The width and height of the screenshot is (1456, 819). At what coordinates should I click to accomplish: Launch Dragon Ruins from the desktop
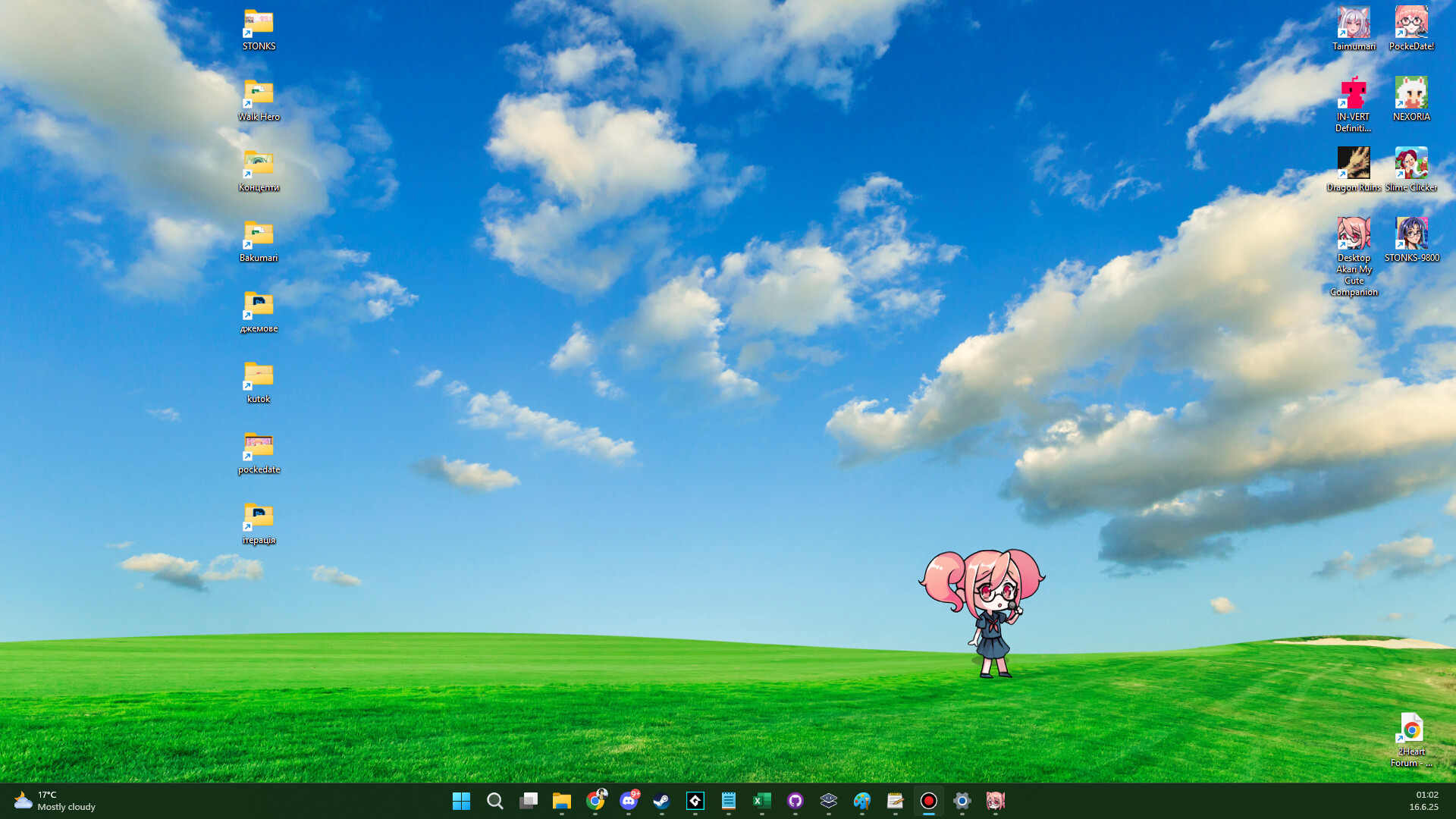tap(1354, 162)
